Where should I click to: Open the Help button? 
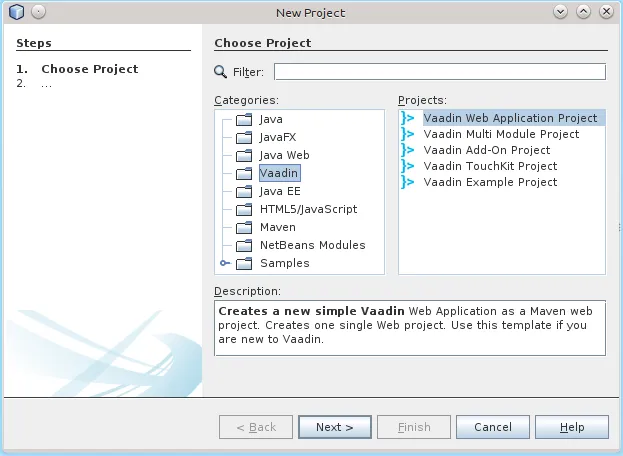572,427
